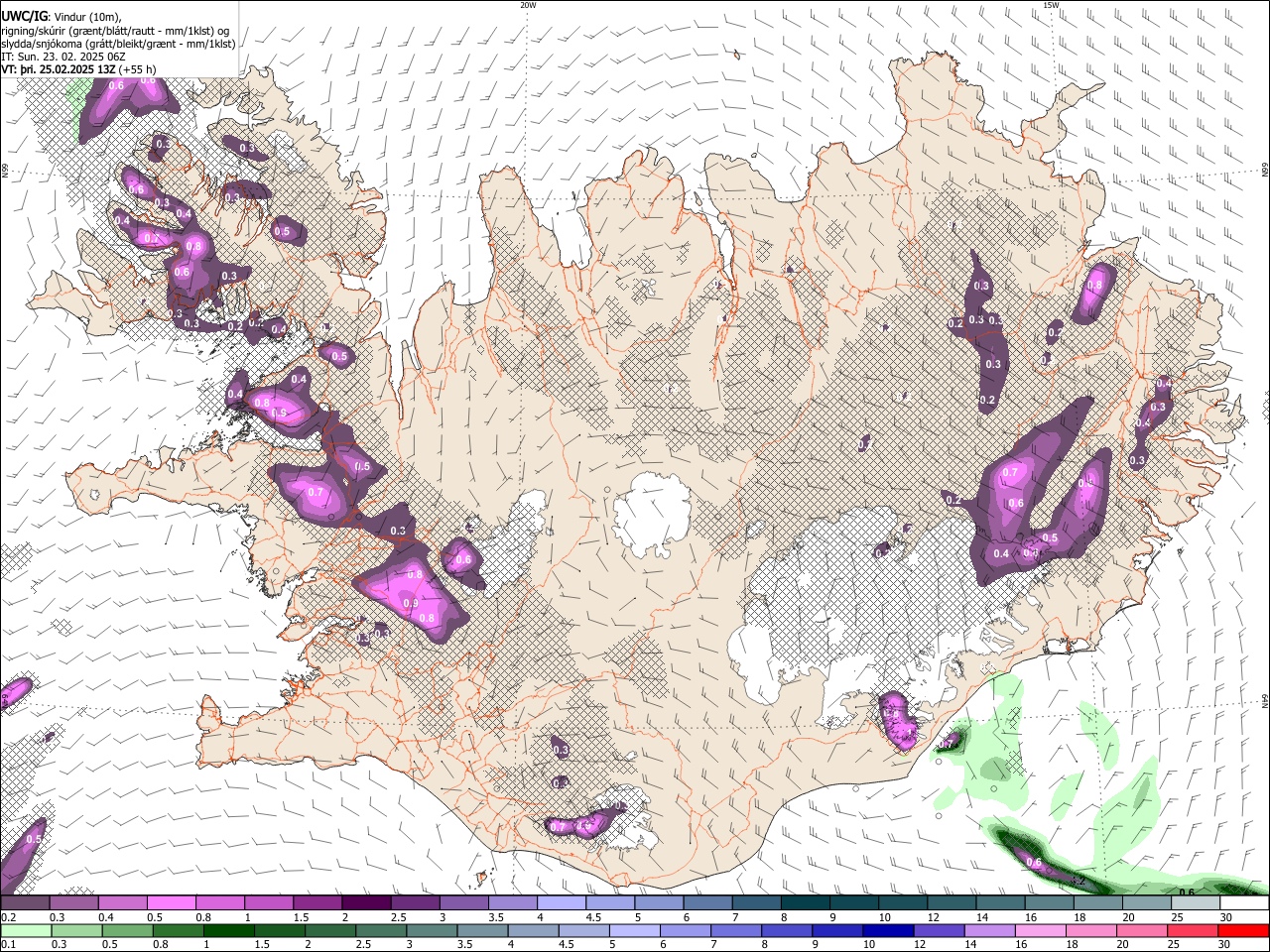Screen dimensions: 1270x952
Task: Click the '15W' longitude label
Action: pyautogui.click(x=1051, y=5)
